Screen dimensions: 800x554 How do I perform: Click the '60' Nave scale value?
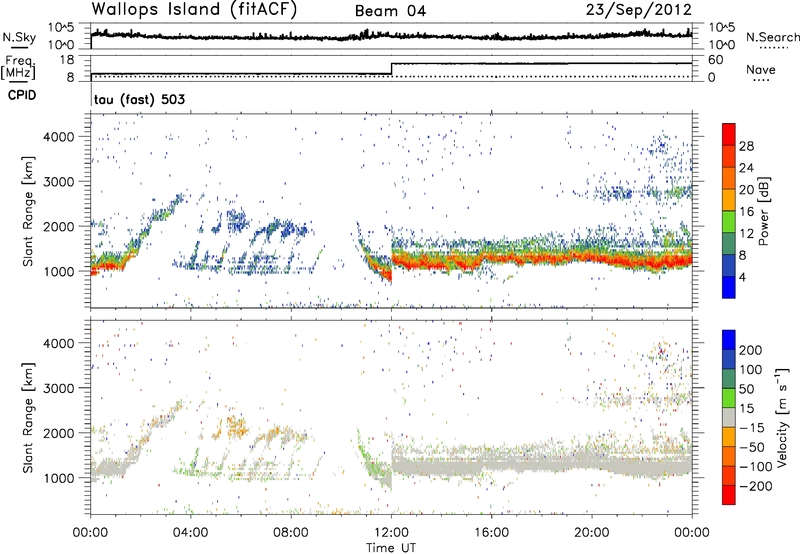tap(715, 60)
